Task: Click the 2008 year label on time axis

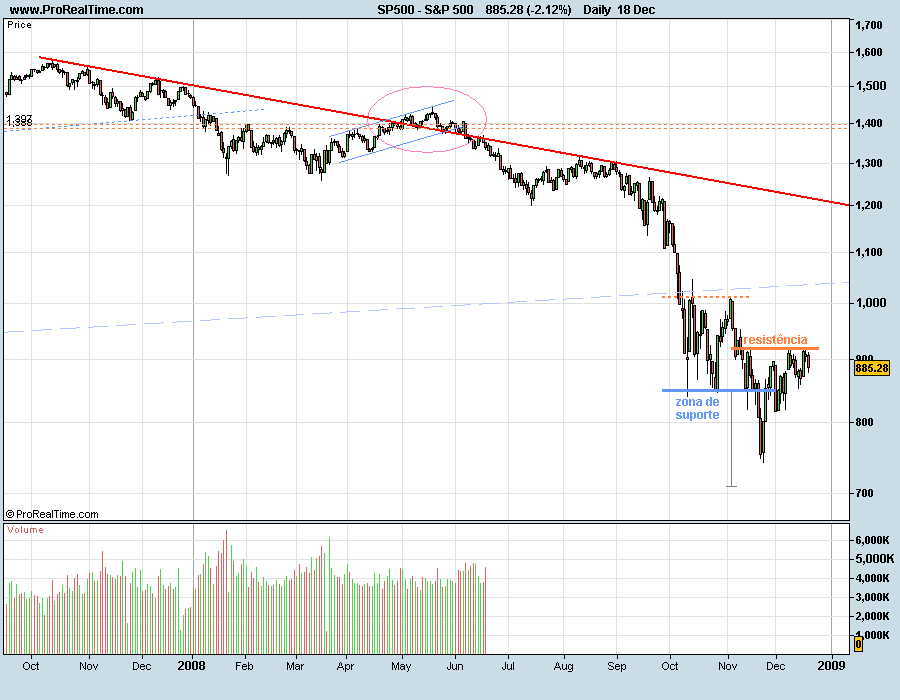Action: [191, 666]
